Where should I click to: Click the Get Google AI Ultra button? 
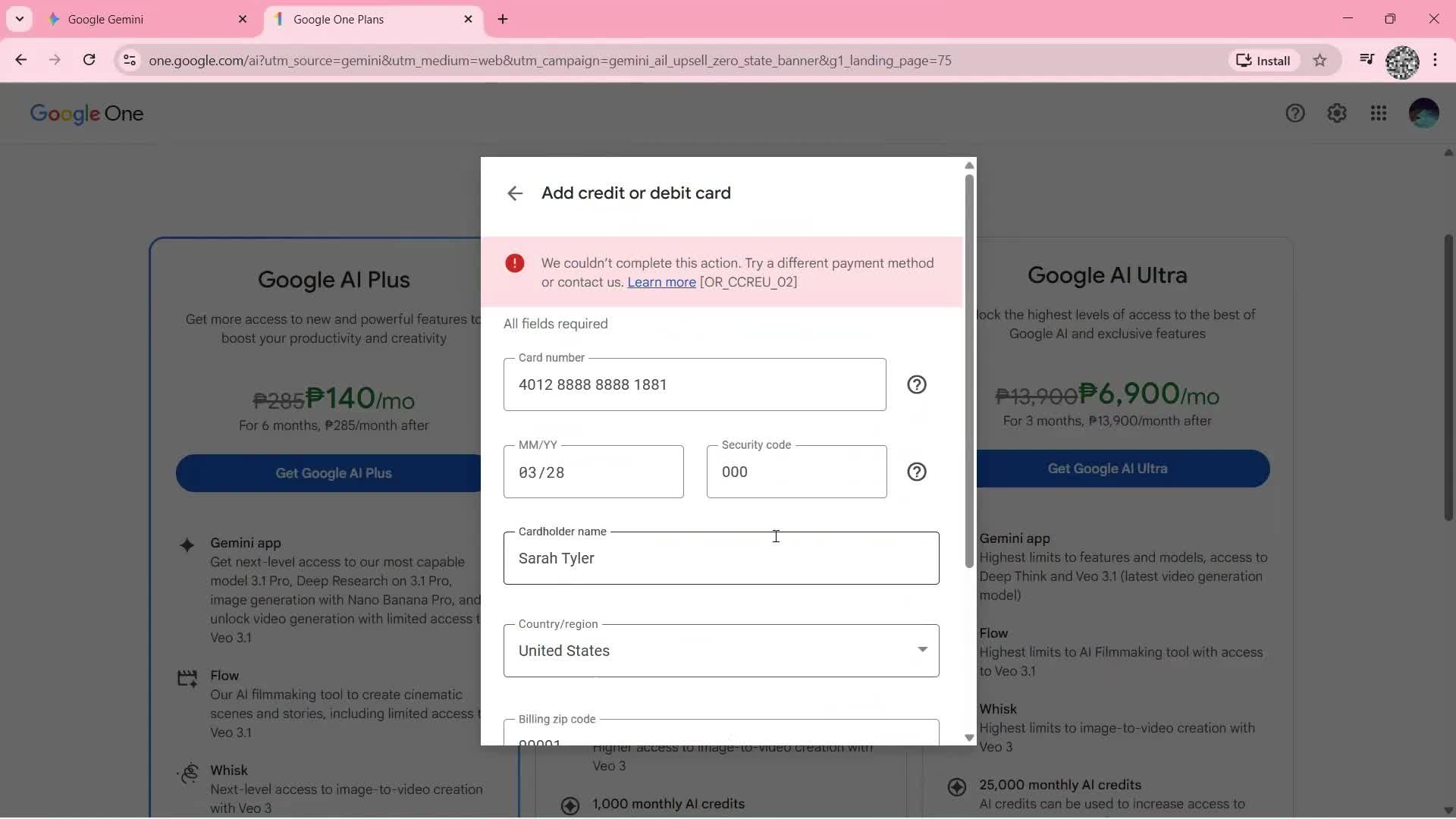(x=1106, y=468)
